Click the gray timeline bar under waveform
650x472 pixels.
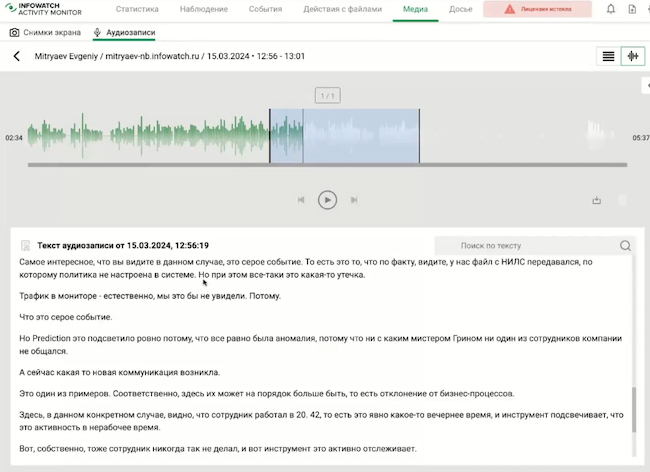coord(327,165)
